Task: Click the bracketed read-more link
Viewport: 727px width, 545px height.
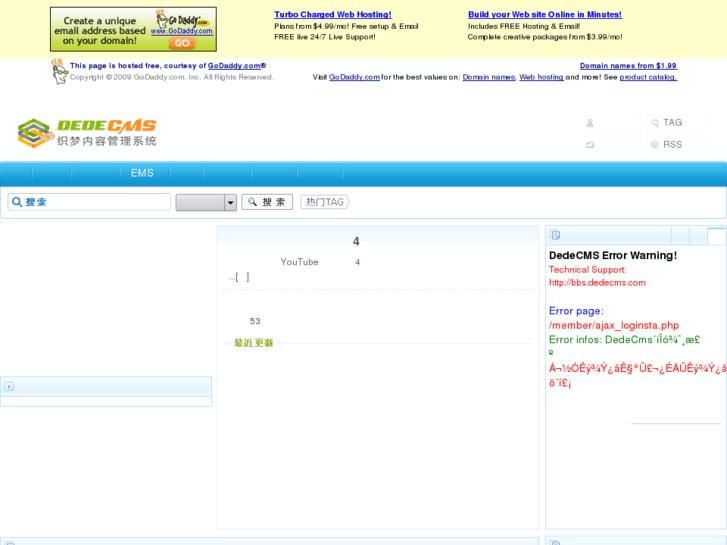Action: pyautogui.click(x=242, y=277)
